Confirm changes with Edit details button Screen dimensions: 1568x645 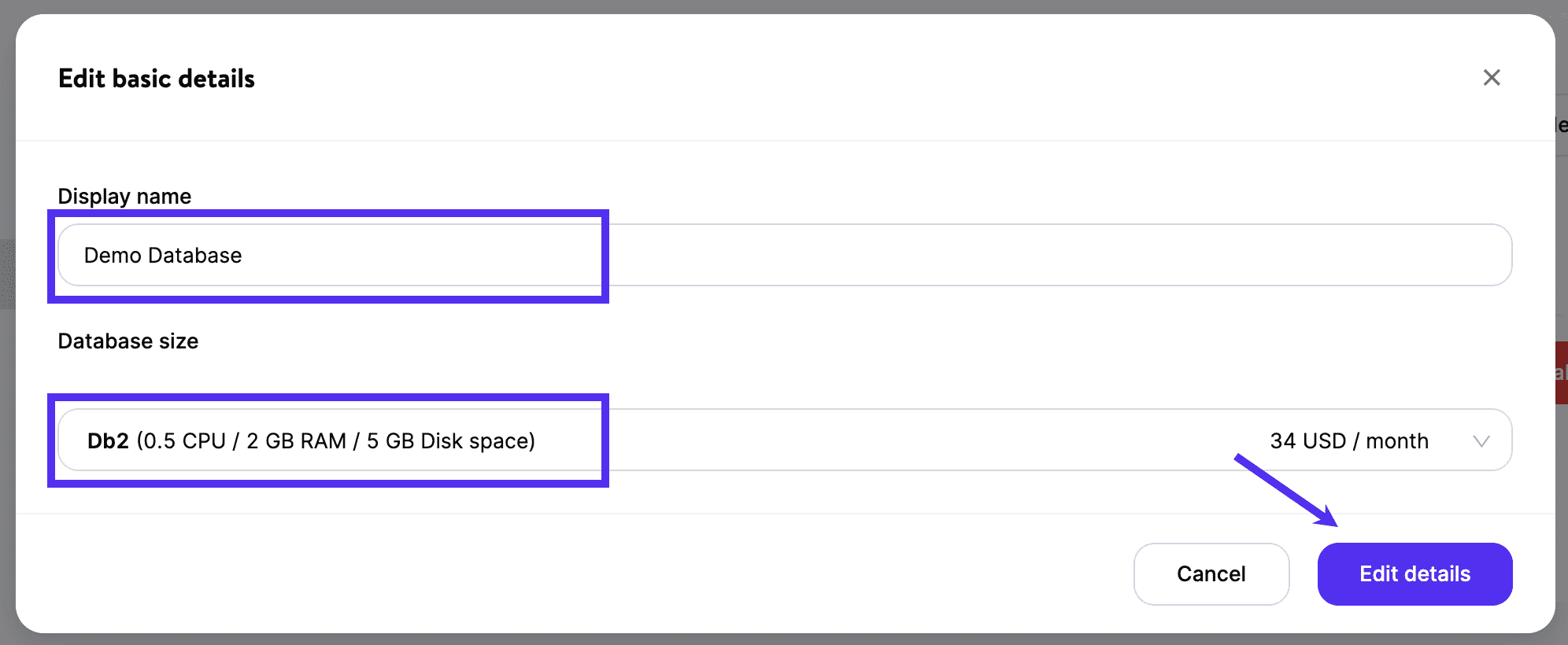pyautogui.click(x=1415, y=574)
